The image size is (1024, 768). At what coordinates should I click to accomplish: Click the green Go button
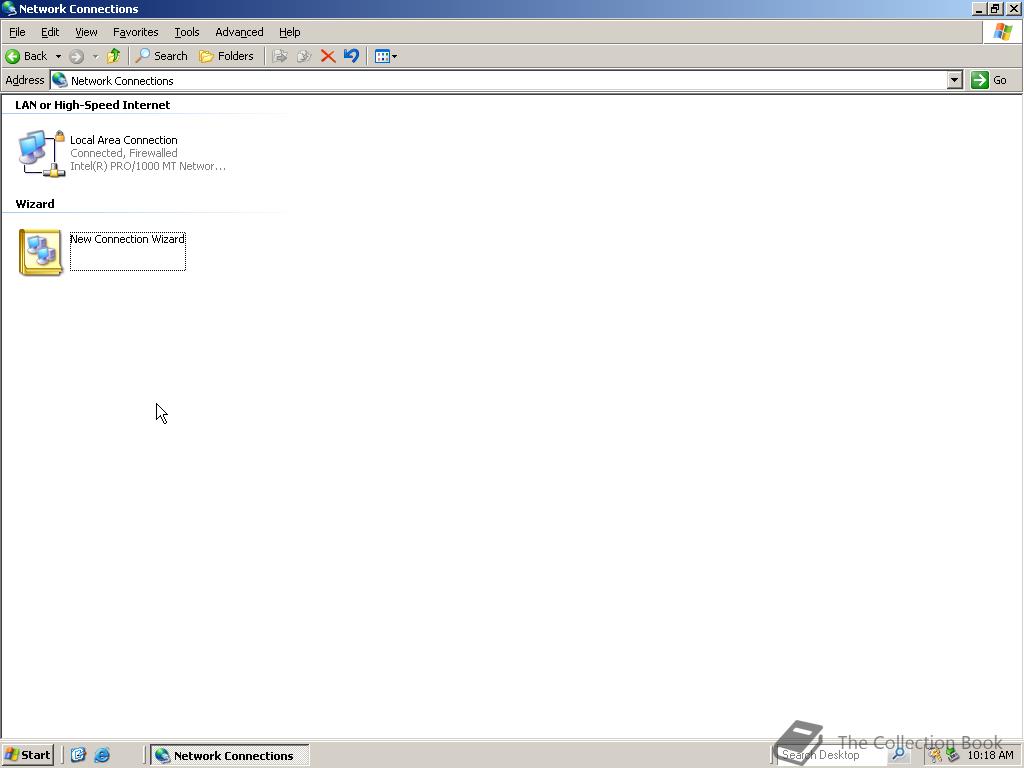click(989, 80)
